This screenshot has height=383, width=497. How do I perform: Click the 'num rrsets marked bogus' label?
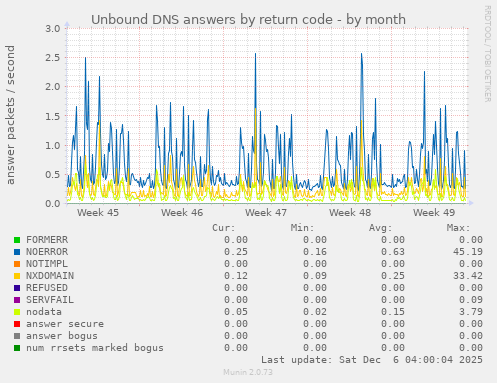tap(95, 348)
